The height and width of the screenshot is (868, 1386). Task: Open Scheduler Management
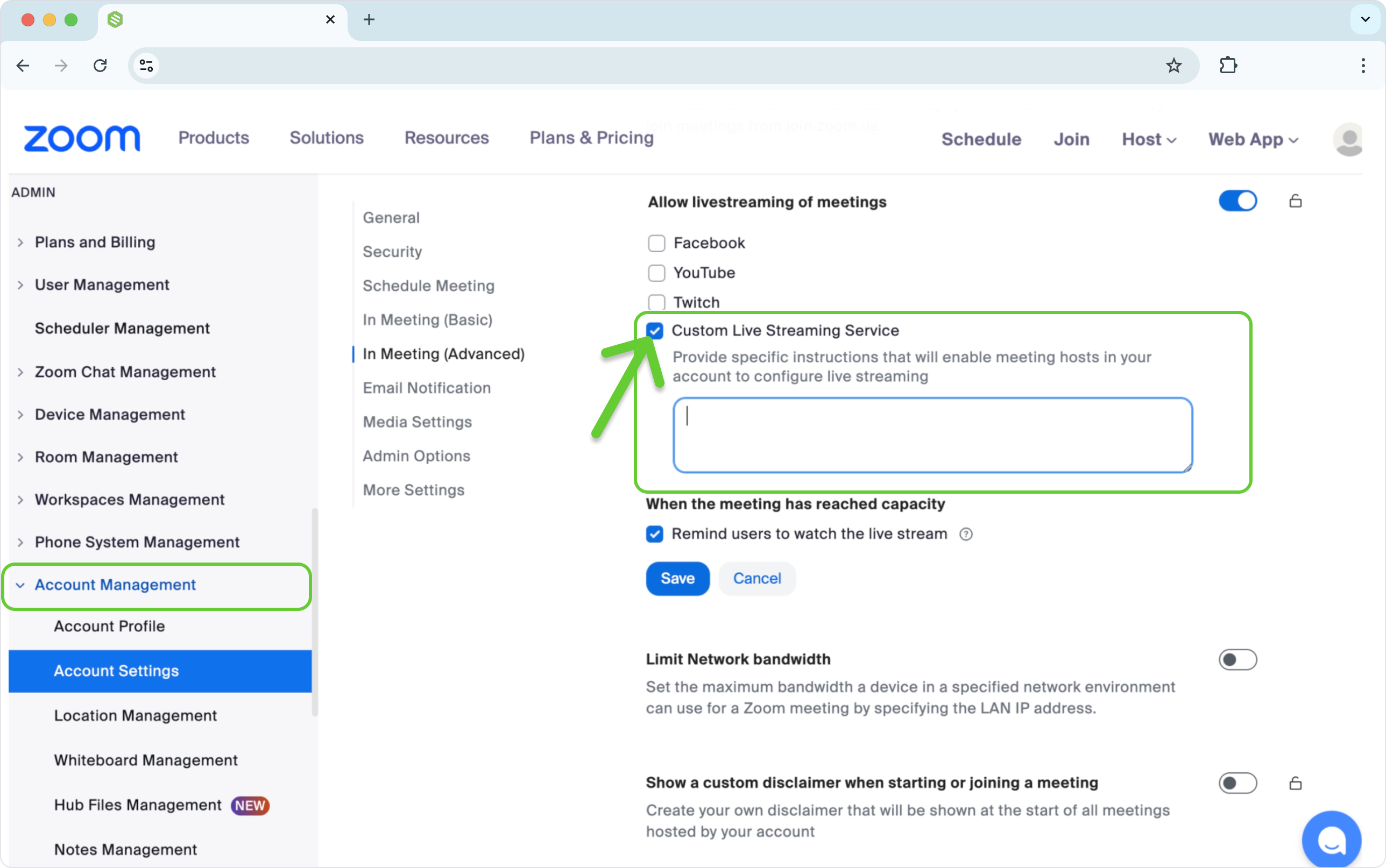click(122, 329)
